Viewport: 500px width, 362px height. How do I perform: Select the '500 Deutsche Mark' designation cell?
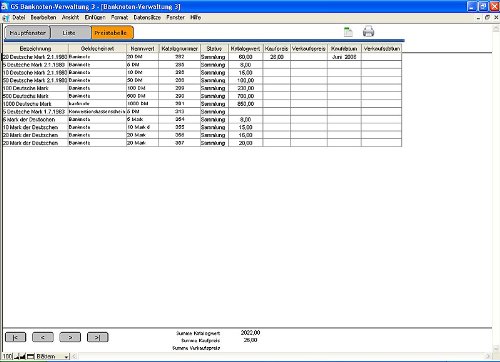(x=35, y=96)
